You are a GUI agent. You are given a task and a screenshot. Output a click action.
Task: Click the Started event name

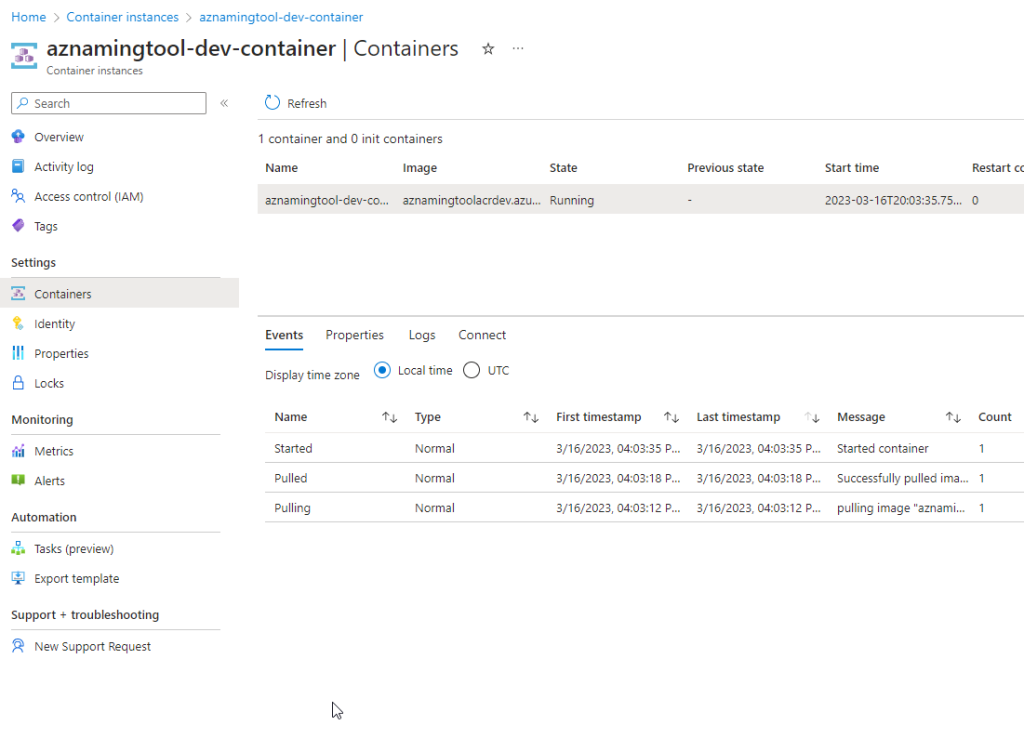[293, 449]
